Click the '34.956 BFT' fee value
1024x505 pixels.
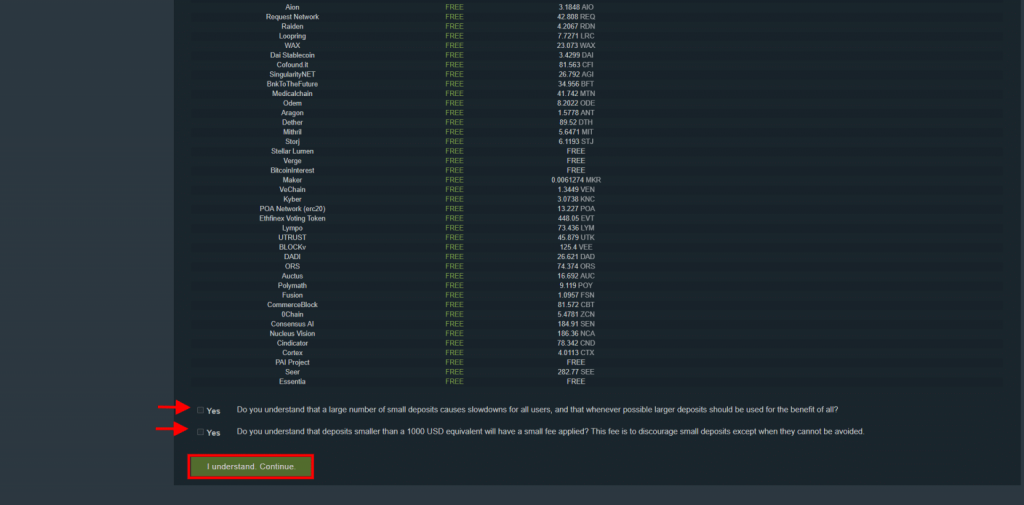pos(575,84)
